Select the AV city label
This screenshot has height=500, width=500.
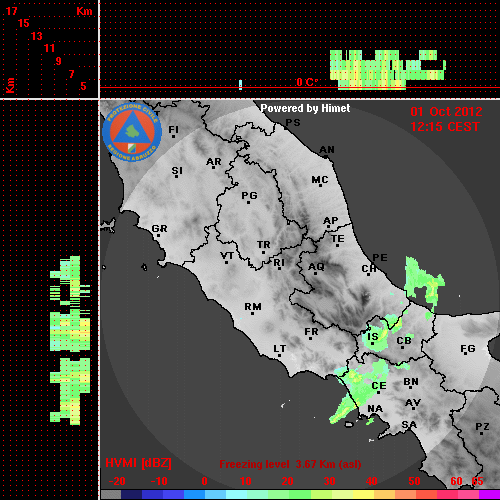coord(413,403)
